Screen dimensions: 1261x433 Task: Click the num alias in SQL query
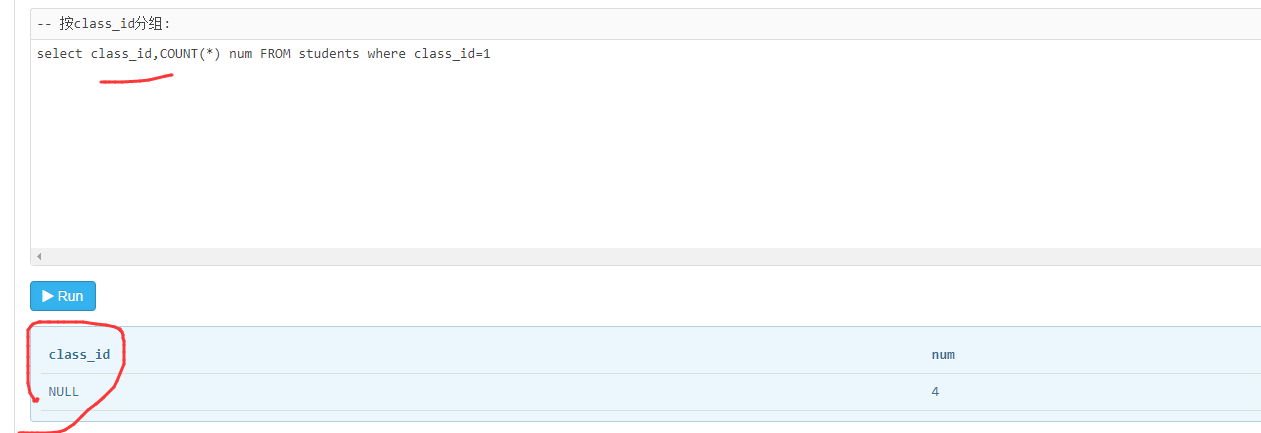(x=240, y=54)
